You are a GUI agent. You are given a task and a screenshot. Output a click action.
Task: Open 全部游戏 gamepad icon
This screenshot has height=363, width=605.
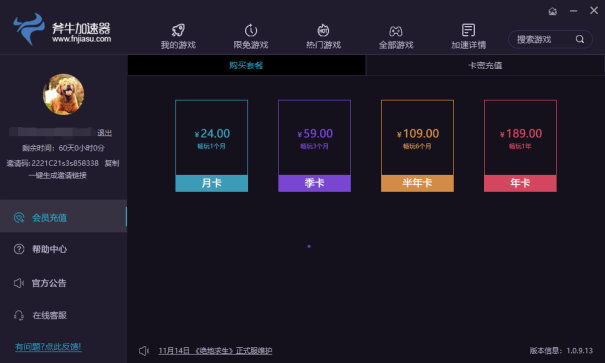point(396,31)
